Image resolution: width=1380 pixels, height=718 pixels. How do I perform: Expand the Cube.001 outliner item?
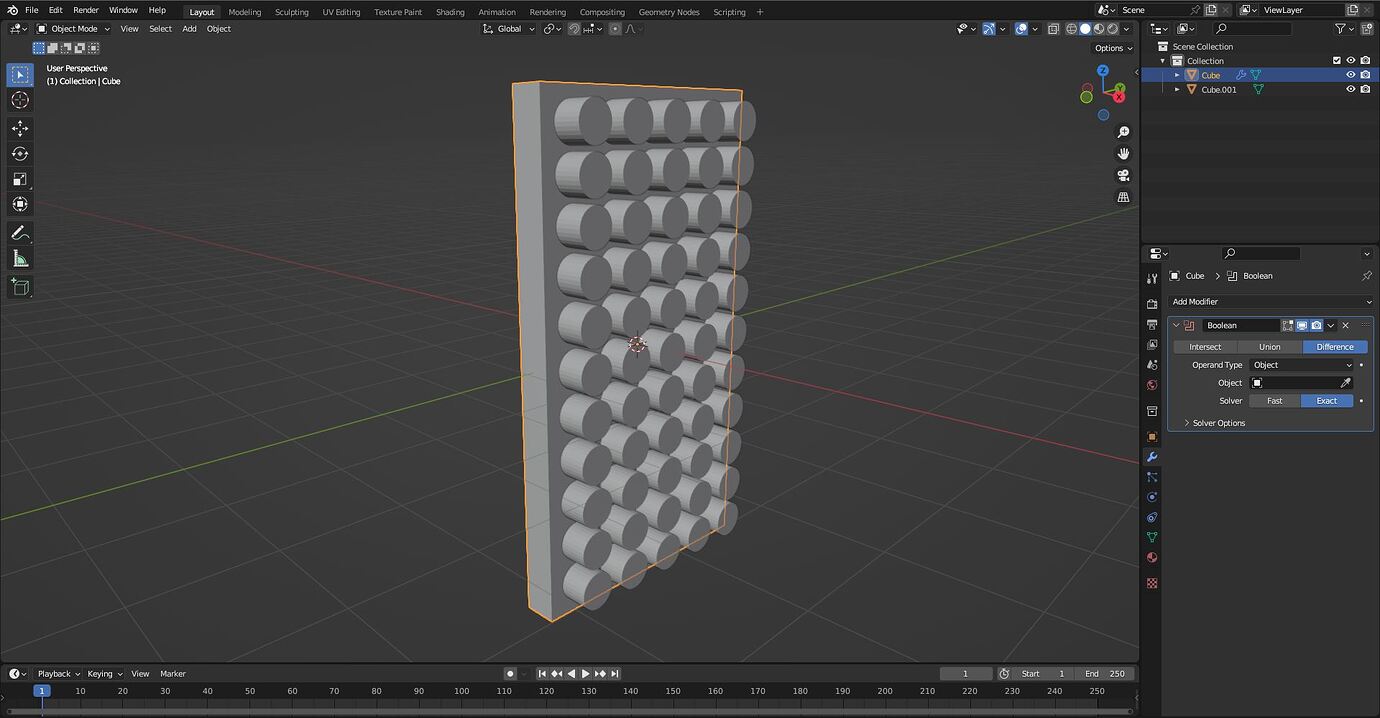(1177, 89)
